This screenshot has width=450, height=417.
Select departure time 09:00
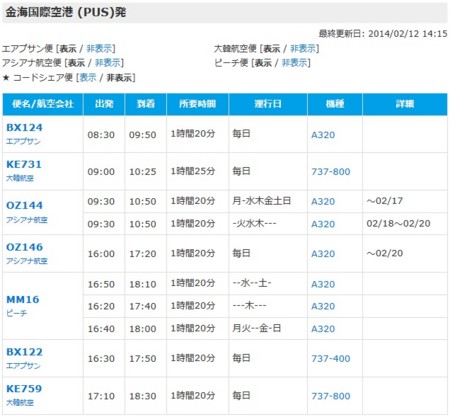pos(101,172)
